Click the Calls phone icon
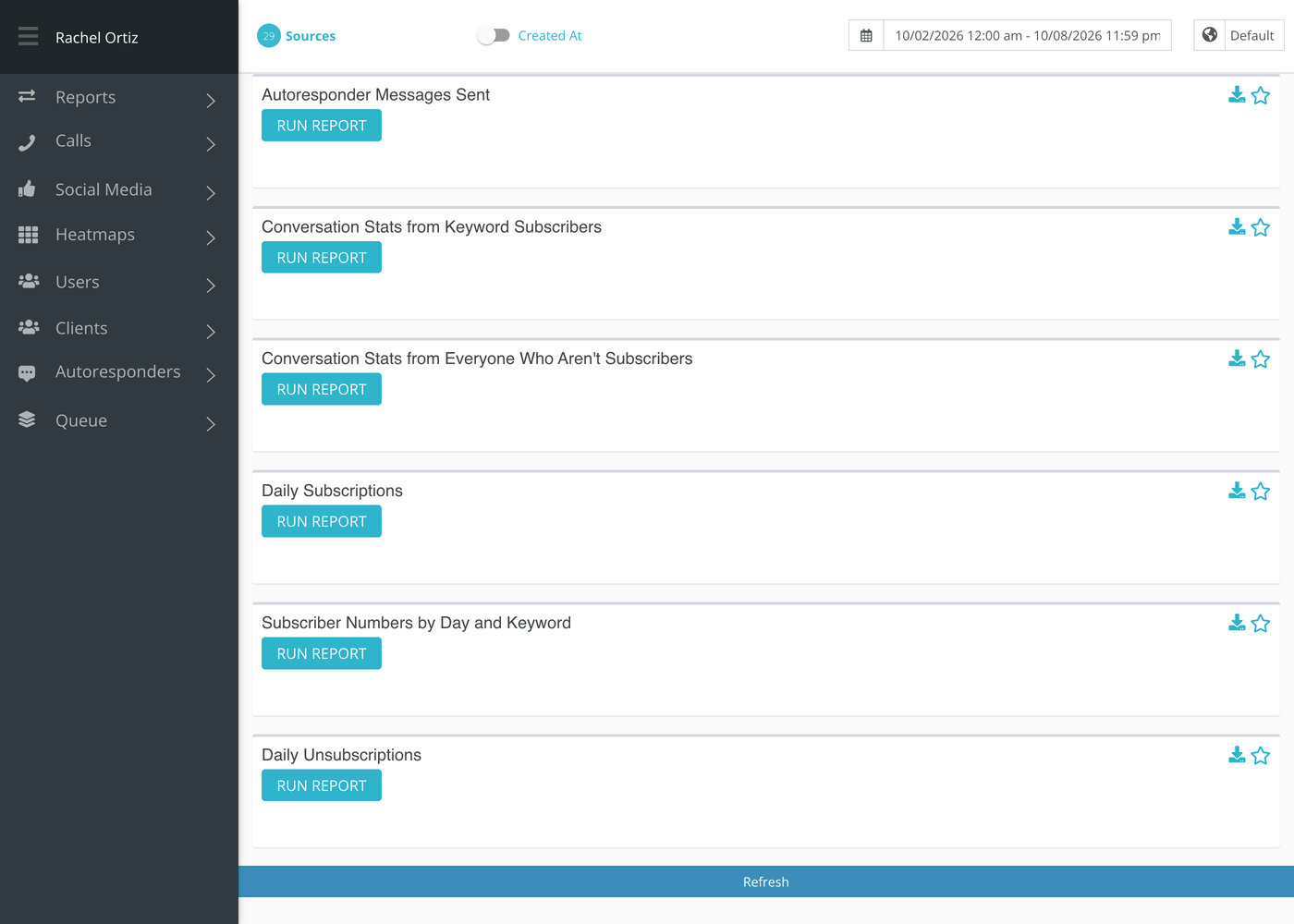The height and width of the screenshot is (924, 1294). pyautogui.click(x=27, y=142)
